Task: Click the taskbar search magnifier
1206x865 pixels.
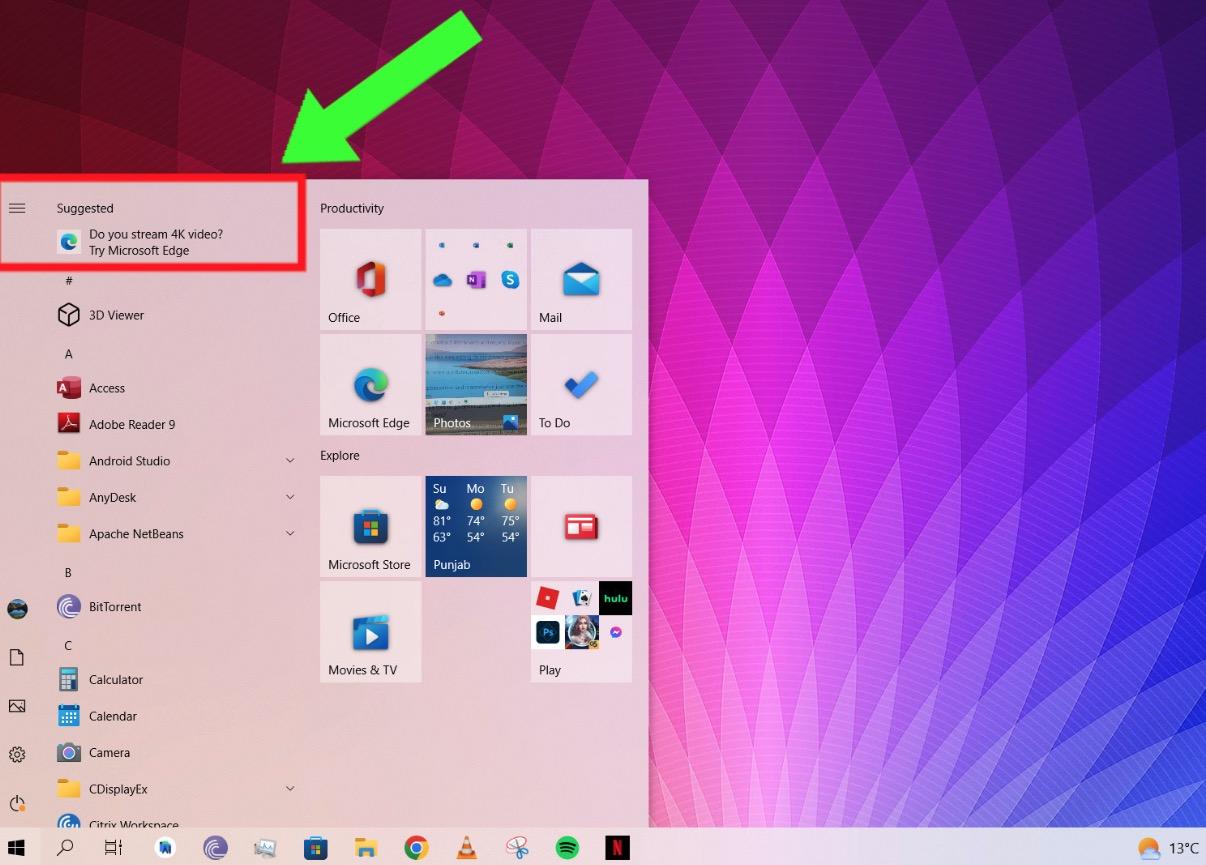Action: (65, 848)
